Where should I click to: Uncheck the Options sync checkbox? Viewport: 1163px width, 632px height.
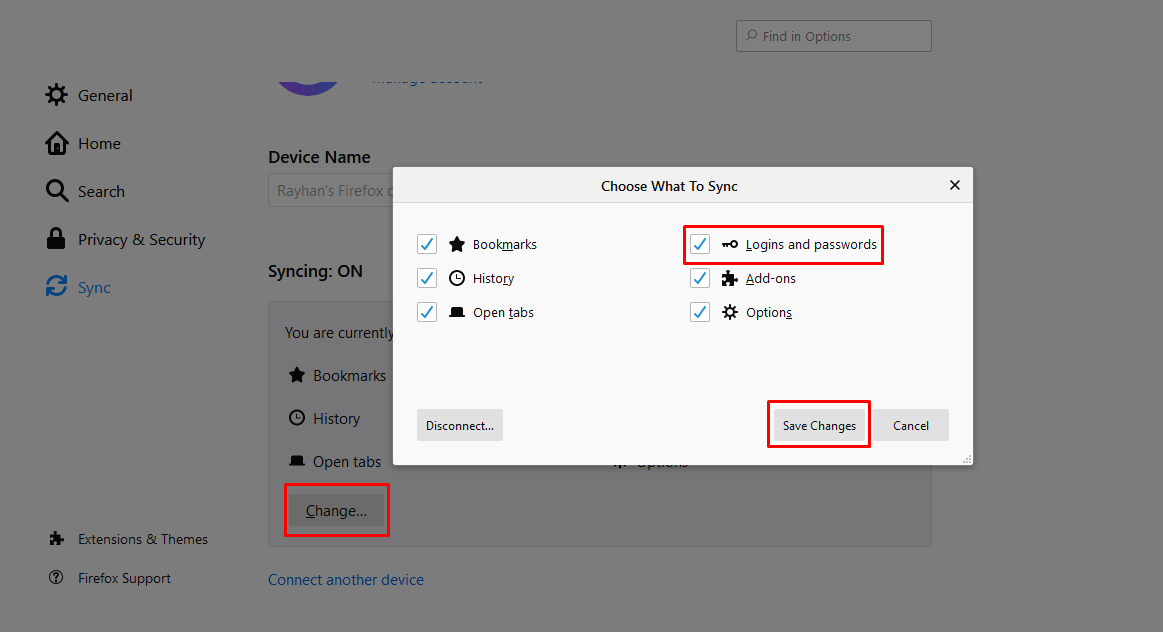tap(700, 312)
